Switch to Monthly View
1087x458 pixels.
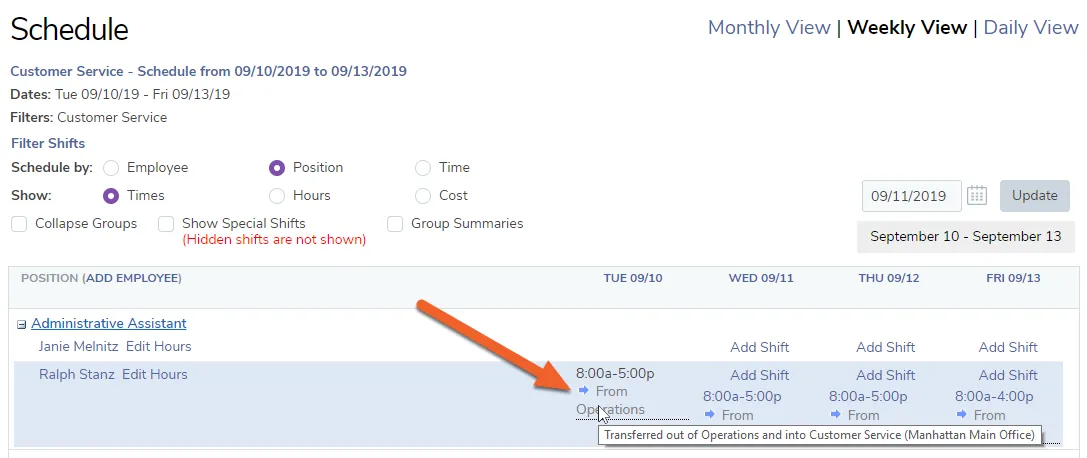pyautogui.click(x=769, y=28)
